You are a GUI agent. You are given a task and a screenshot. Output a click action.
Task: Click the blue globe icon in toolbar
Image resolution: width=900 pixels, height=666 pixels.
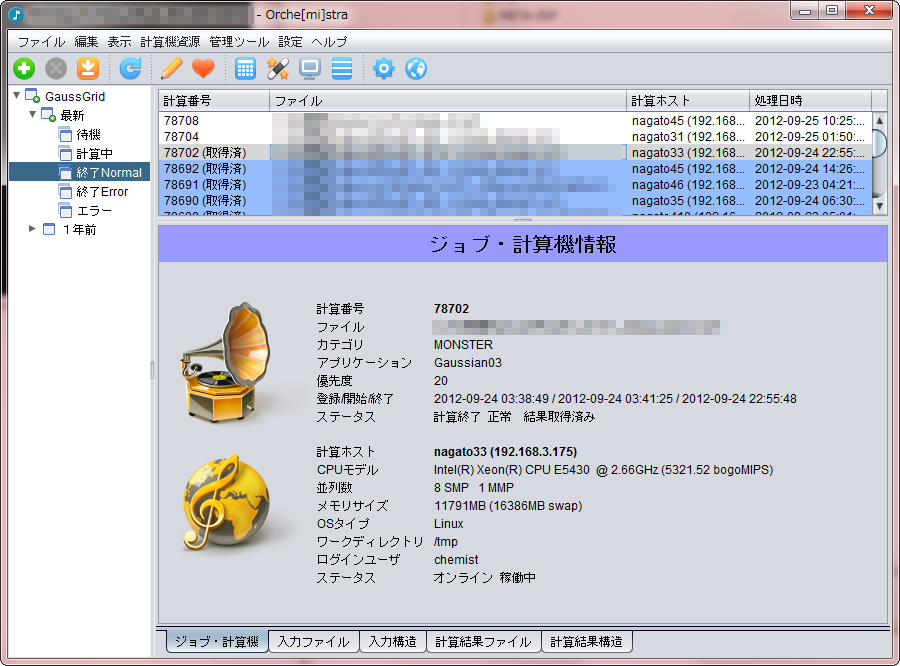(416, 69)
